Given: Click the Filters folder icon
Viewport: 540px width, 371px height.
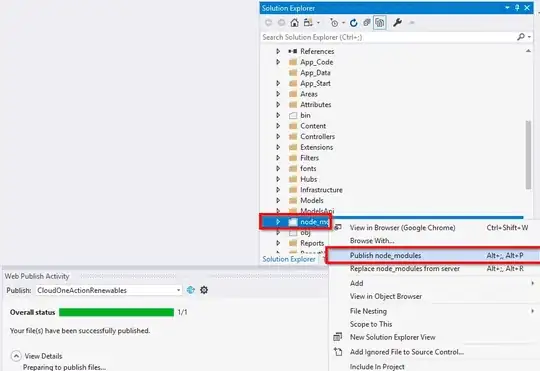Looking at the screenshot, I should click(x=293, y=158).
